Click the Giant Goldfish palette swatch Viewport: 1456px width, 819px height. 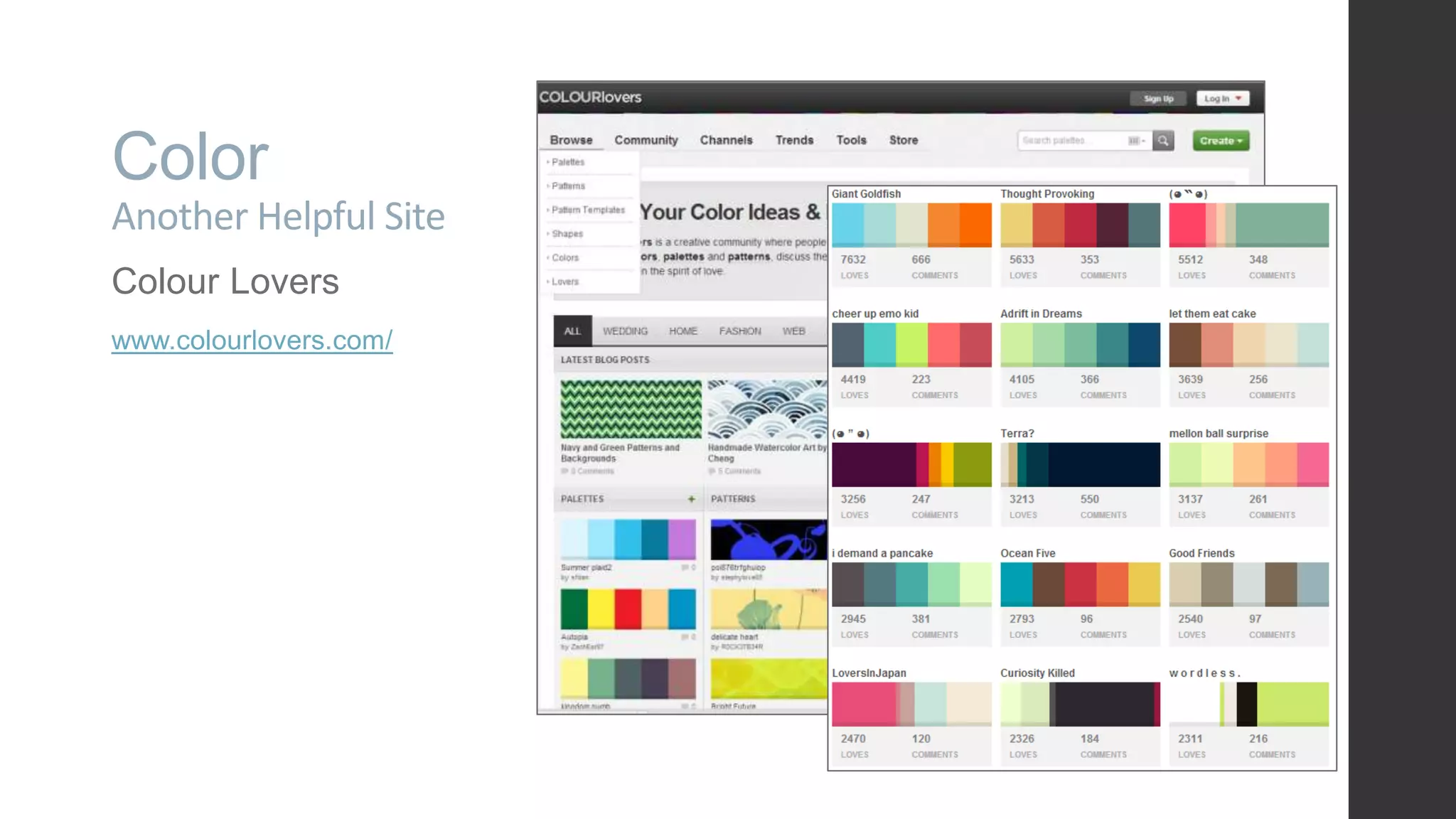coord(911,225)
